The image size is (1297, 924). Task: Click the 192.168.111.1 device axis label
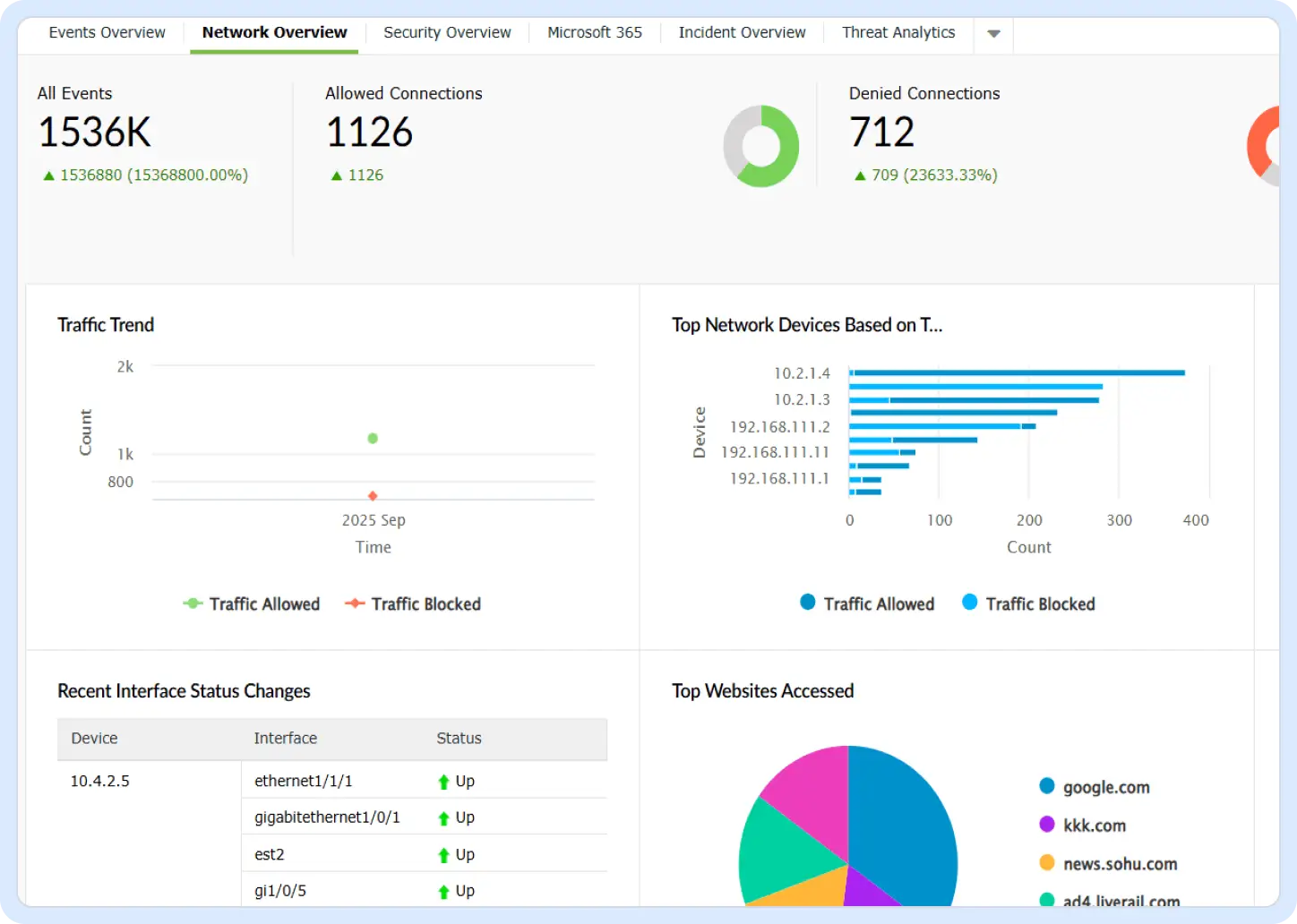pos(779,478)
